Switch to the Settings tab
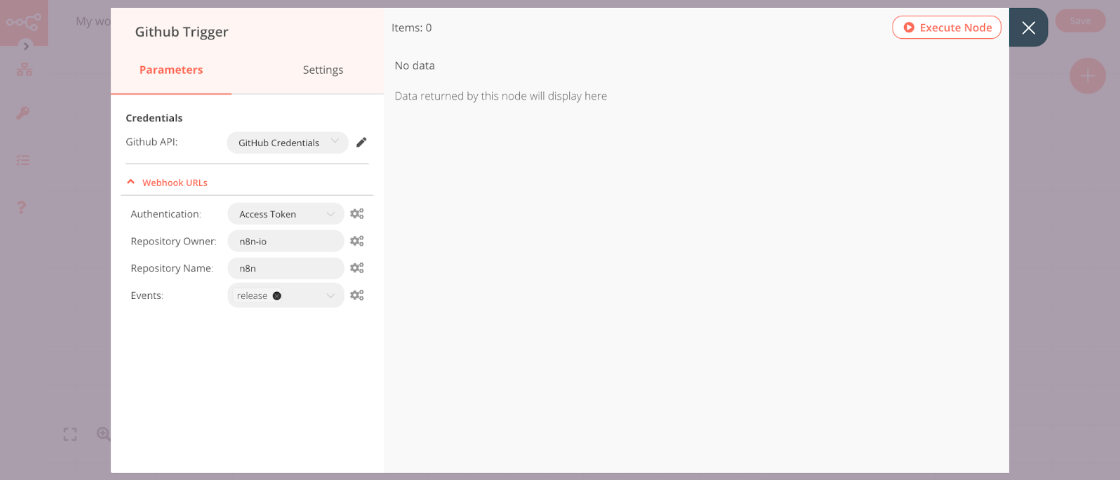Viewport: 1120px width, 480px height. coord(323,70)
